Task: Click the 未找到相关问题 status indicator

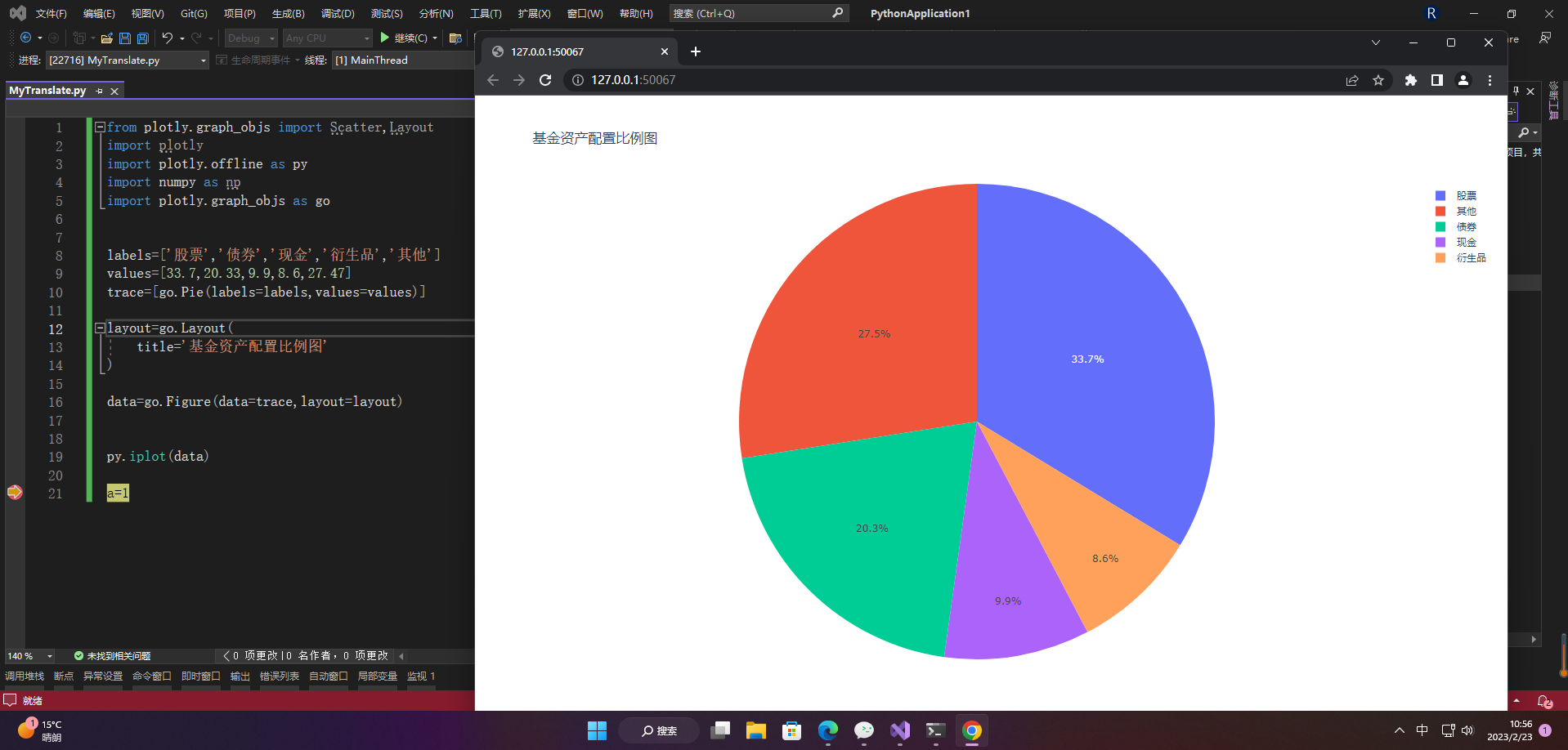Action: tap(112, 656)
